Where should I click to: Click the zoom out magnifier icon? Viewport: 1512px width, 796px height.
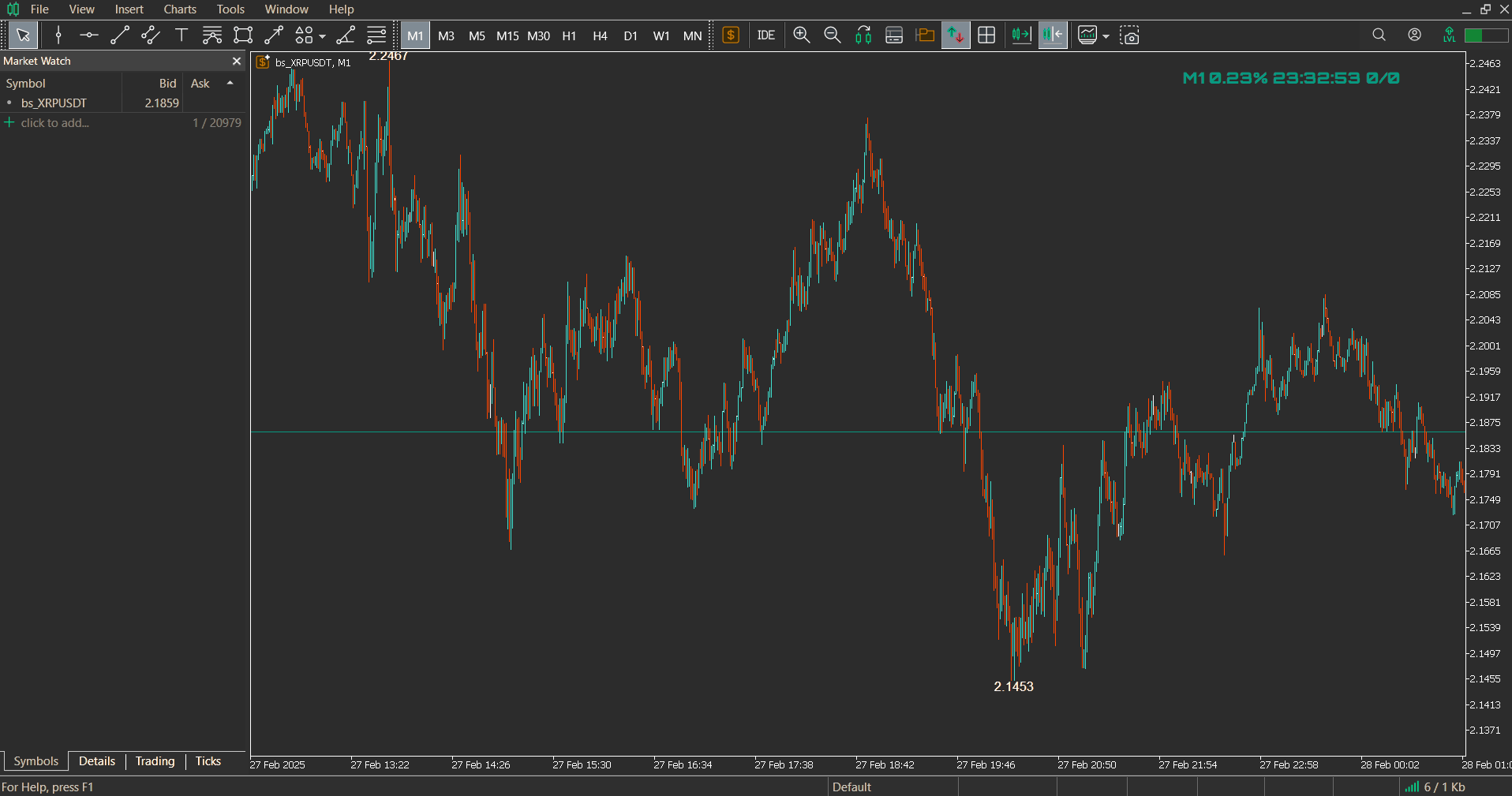tap(833, 36)
